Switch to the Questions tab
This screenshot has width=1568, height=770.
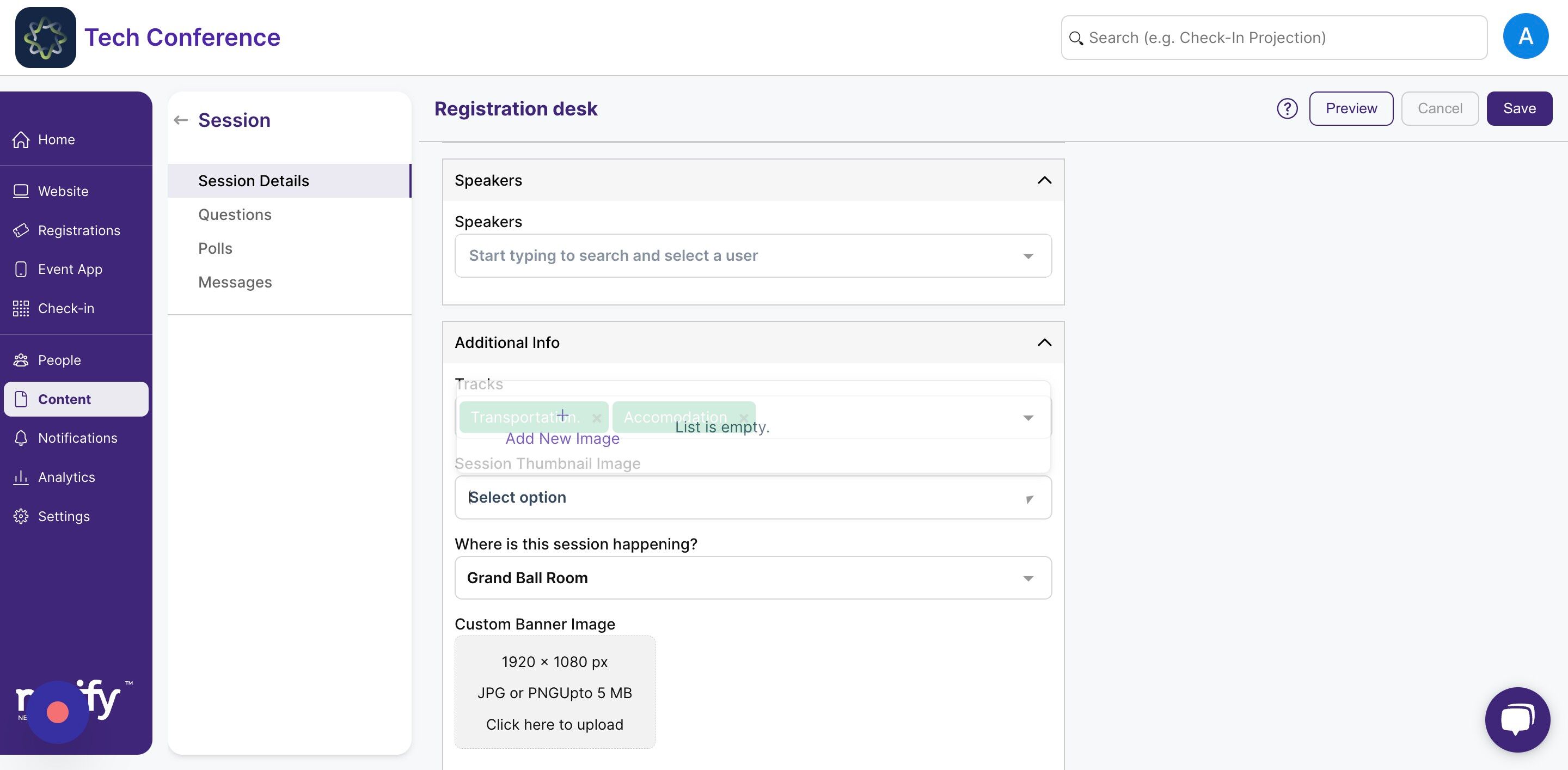(x=234, y=214)
